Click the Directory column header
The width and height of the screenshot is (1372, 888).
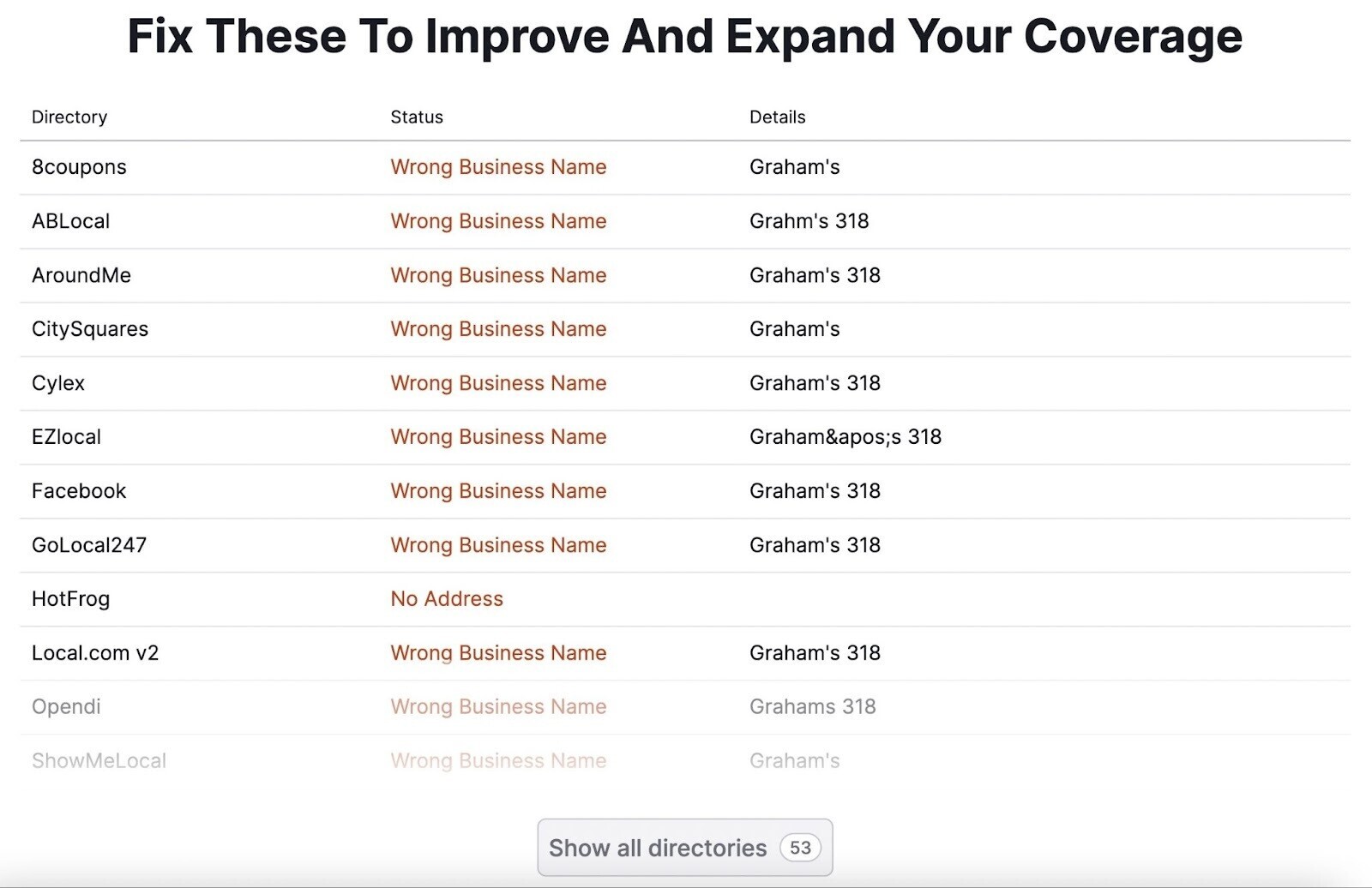[69, 117]
